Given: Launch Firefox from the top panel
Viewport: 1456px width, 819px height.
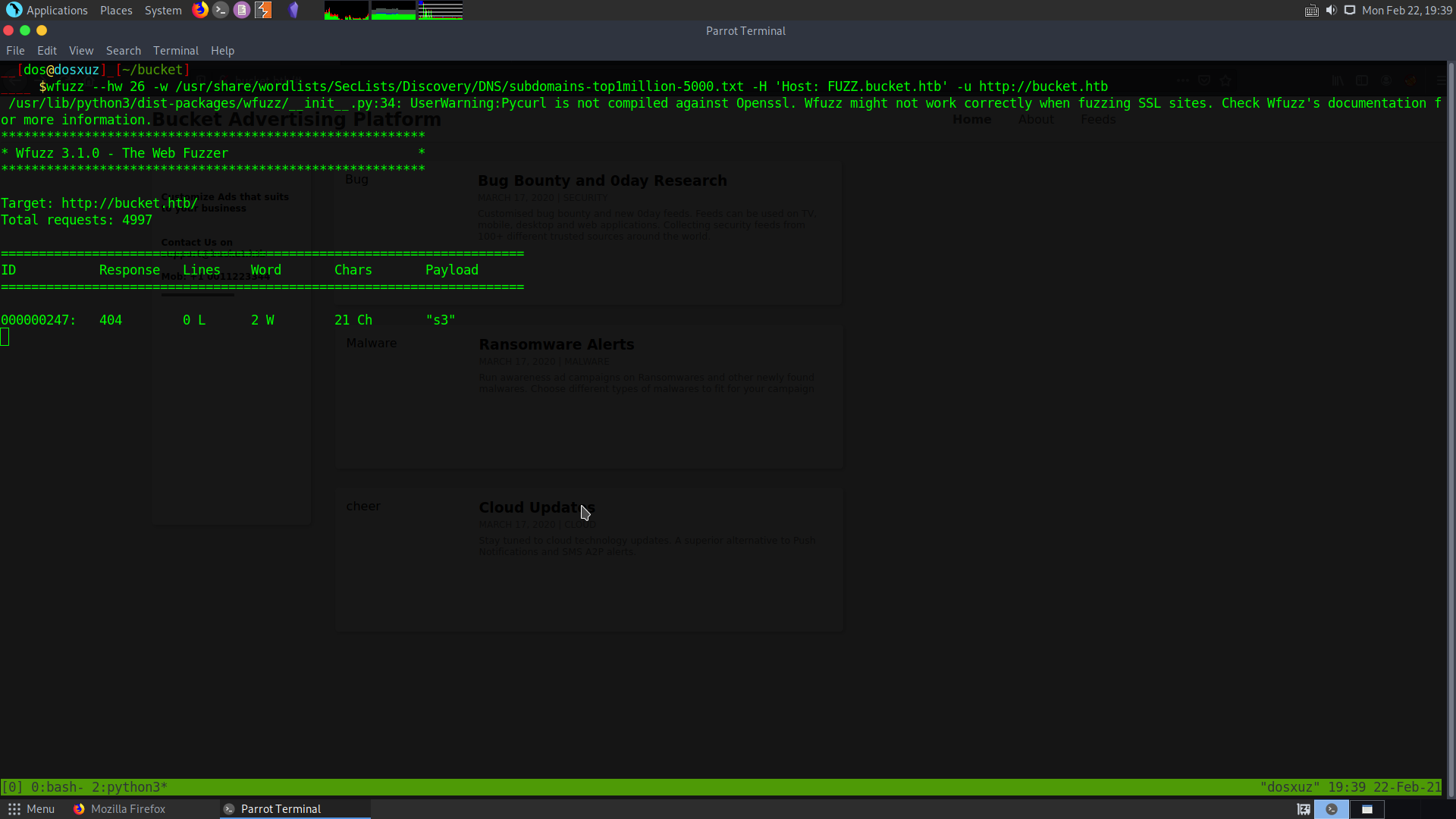Looking at the screenshot, I should pyautogui.click(x=200, y=10).
